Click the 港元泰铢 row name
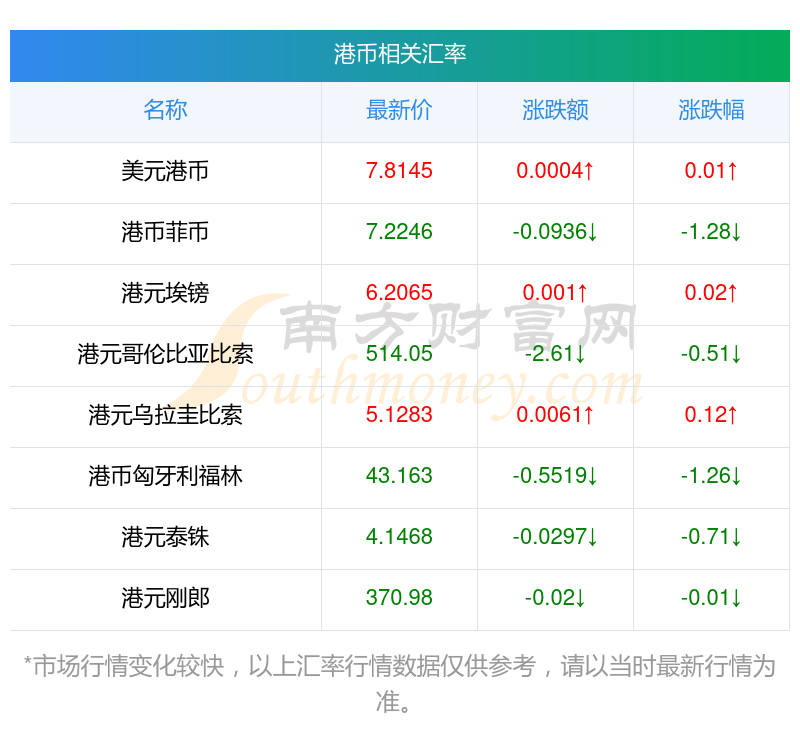Screen dimensions: 800x733 pos(165,537)
